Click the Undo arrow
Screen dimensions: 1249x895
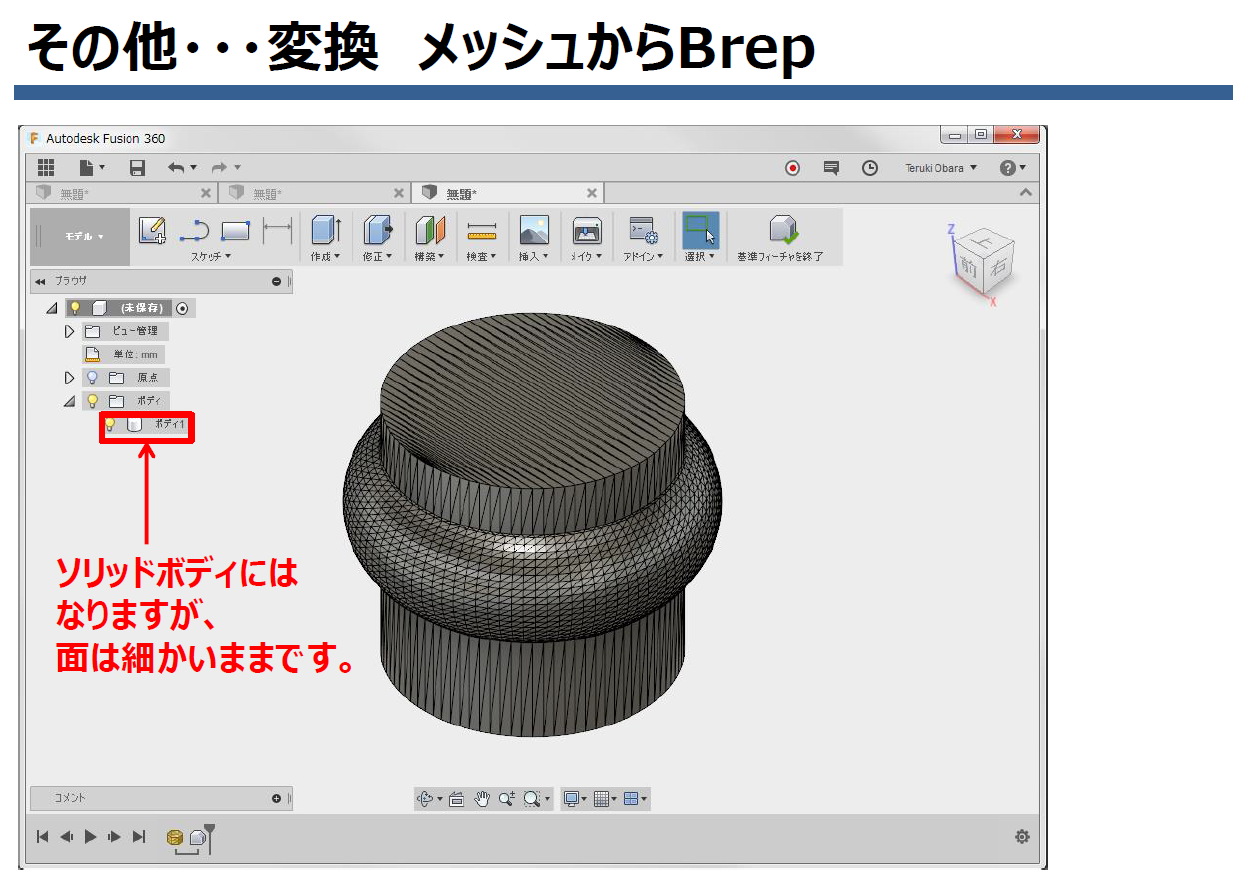click(177, 168)
